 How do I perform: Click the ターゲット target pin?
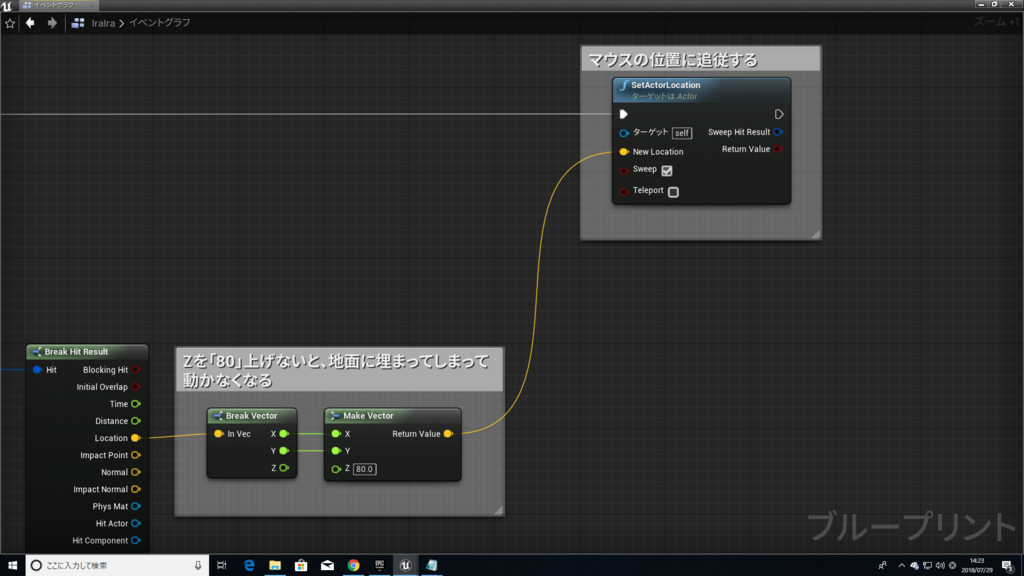click(x=624, y=133)
